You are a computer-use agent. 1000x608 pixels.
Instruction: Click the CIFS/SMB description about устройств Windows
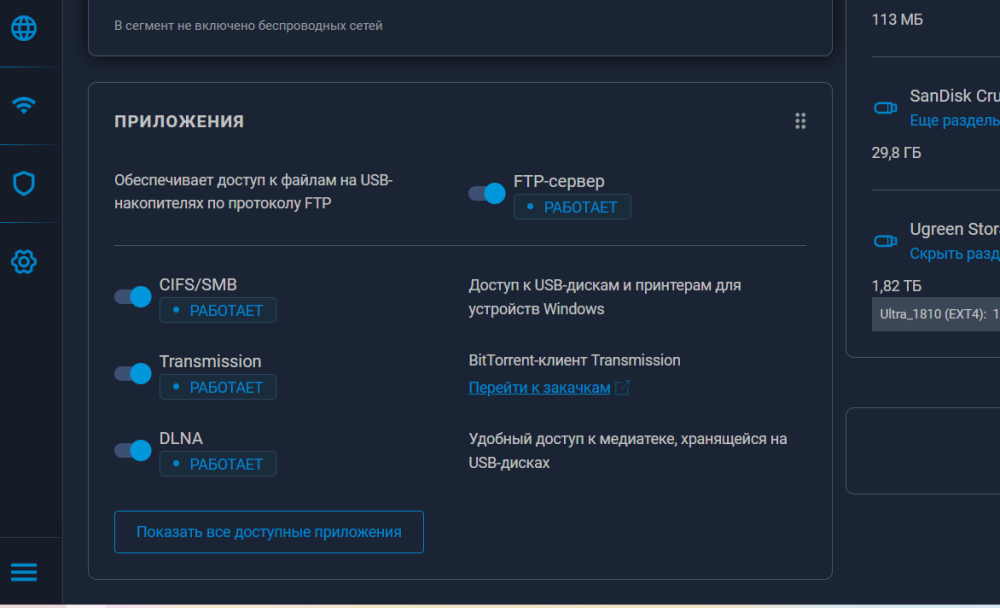click(x=605, y=297)
